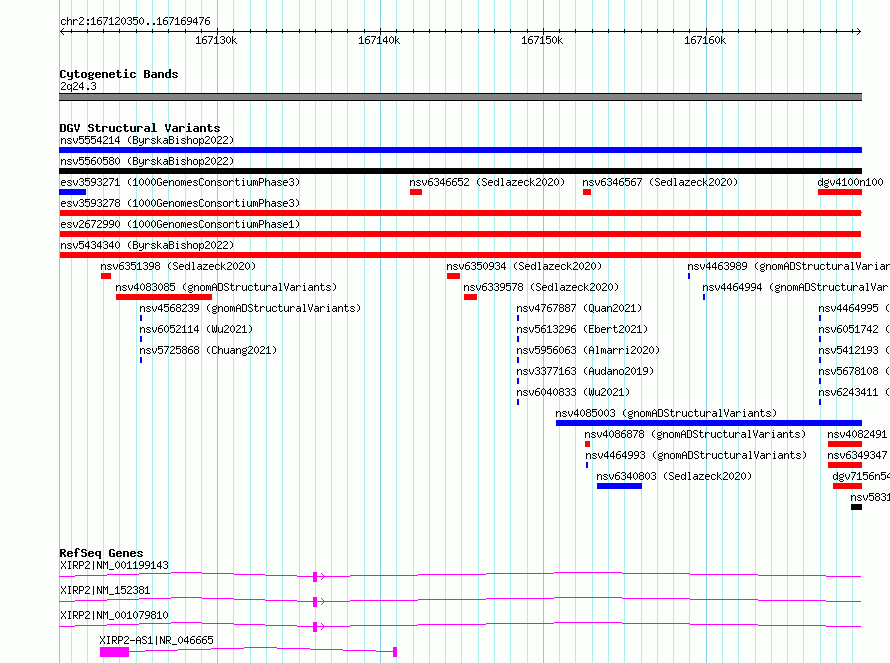
Task: Click the nsv4464995 variant label
Action: (x=854, y=308)
